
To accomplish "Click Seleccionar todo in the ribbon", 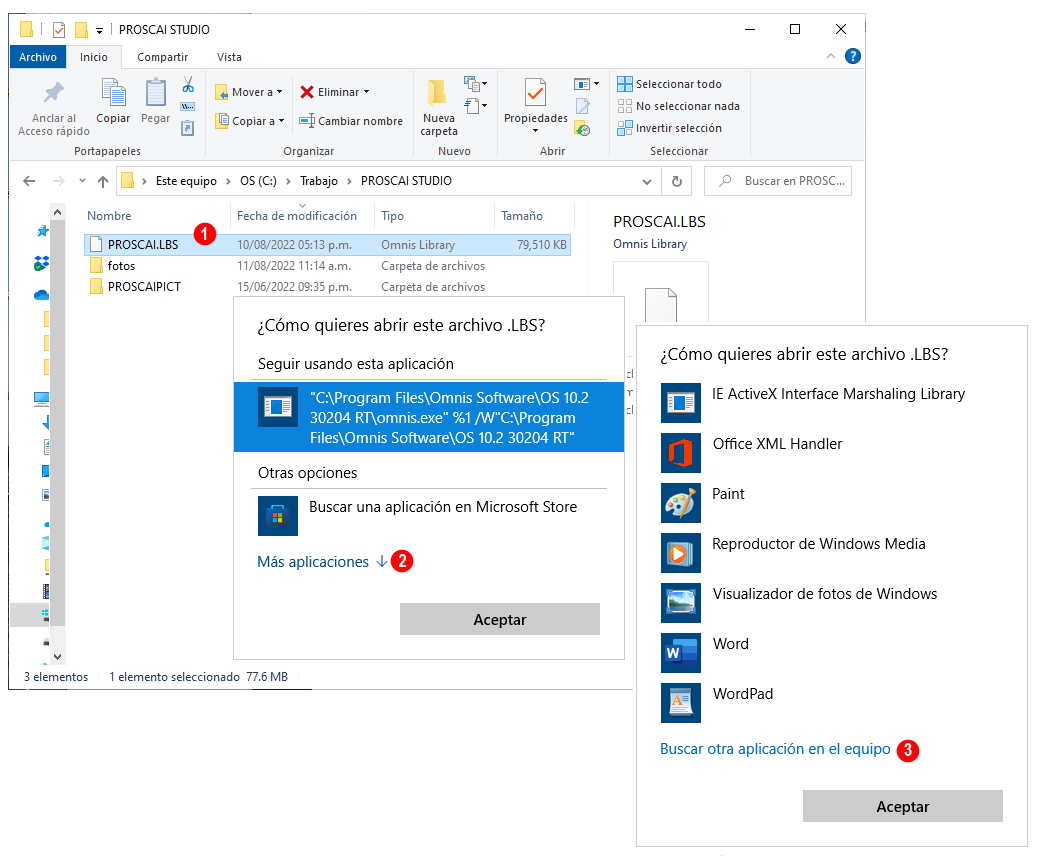I will point(670,84).
